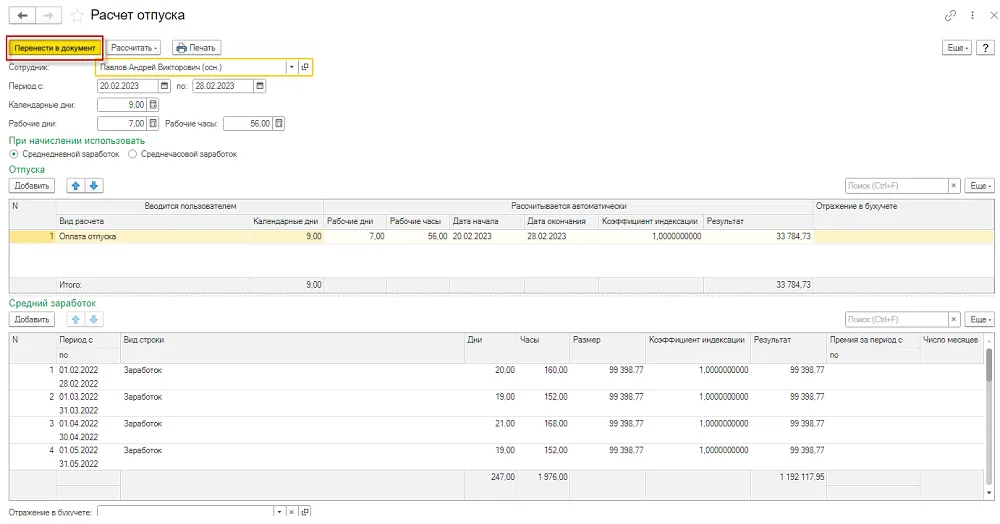
Task: Go forward with the right arrow button
Action: coord(48,15)
